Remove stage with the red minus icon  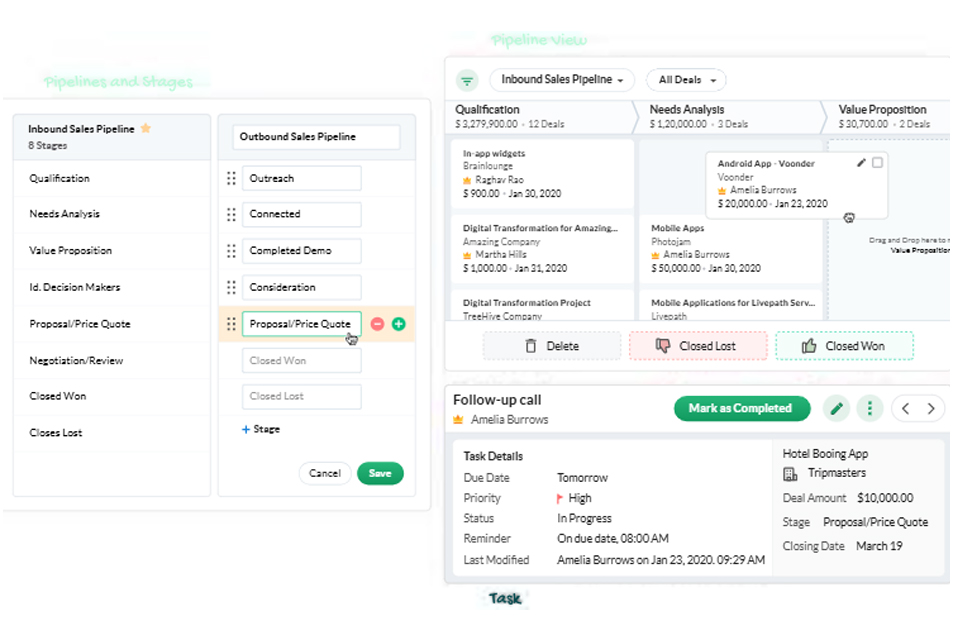click(x=377, y=324)
